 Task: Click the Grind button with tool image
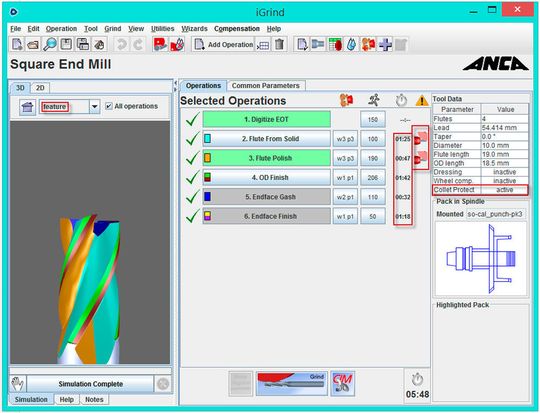click(x=292, y=383)
